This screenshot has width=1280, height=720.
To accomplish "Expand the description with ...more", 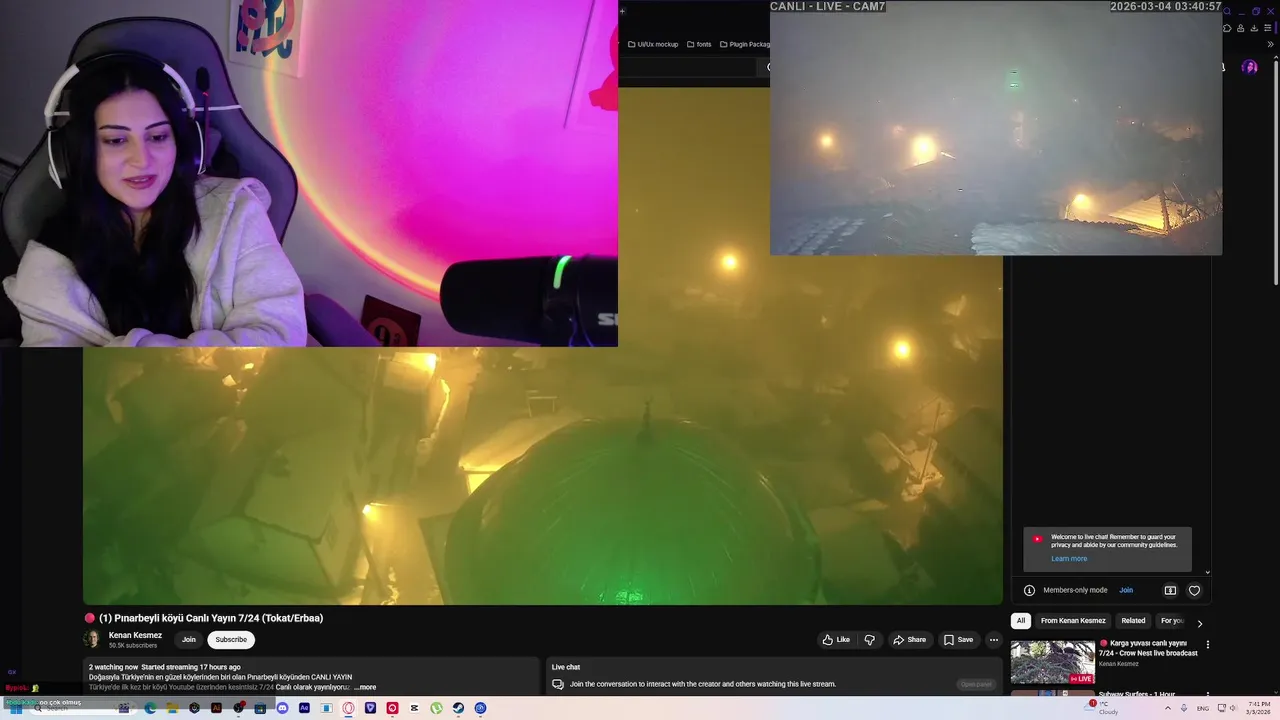I will tap(365, 687).
